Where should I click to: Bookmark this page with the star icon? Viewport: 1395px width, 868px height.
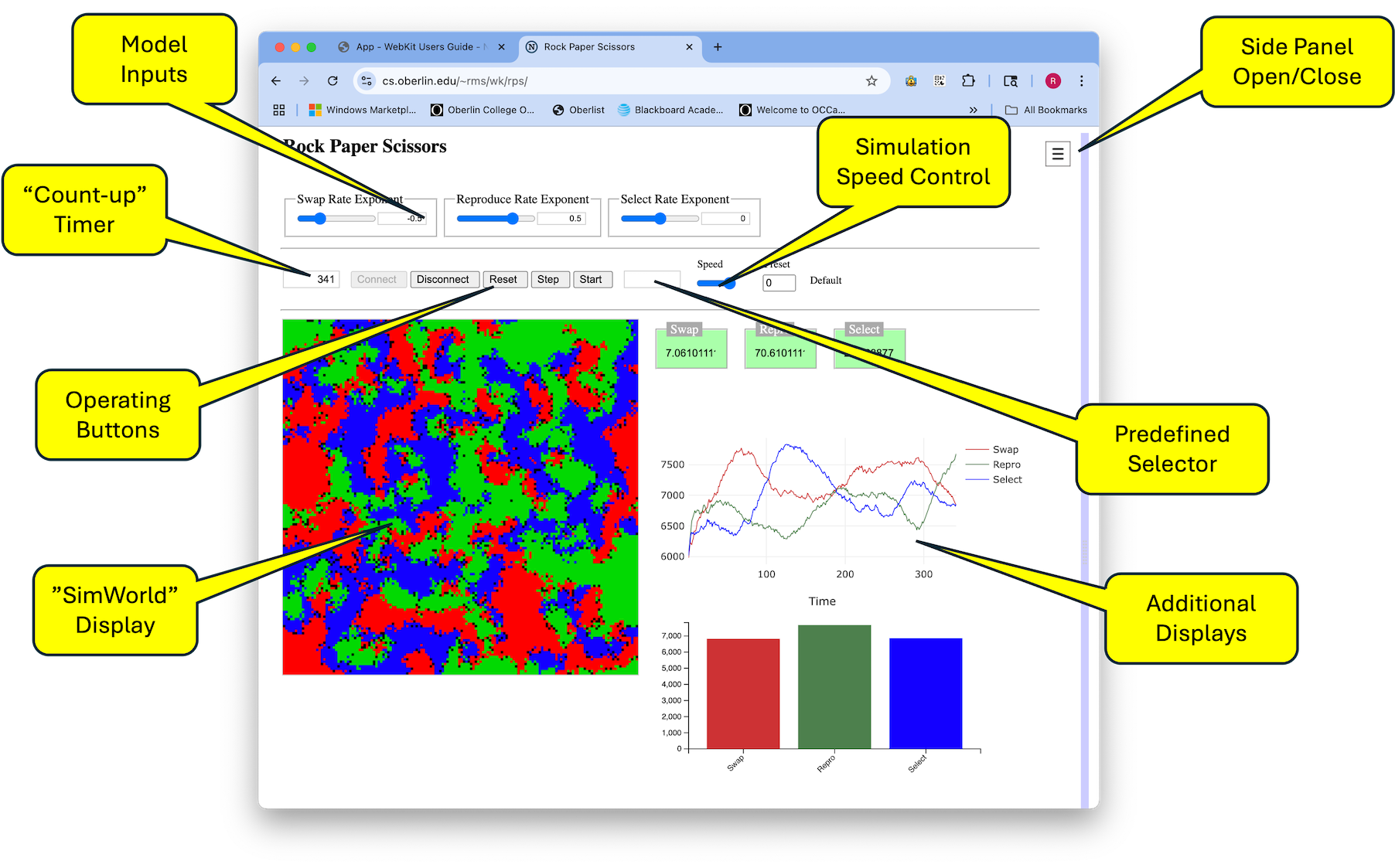tap(871, 81)
